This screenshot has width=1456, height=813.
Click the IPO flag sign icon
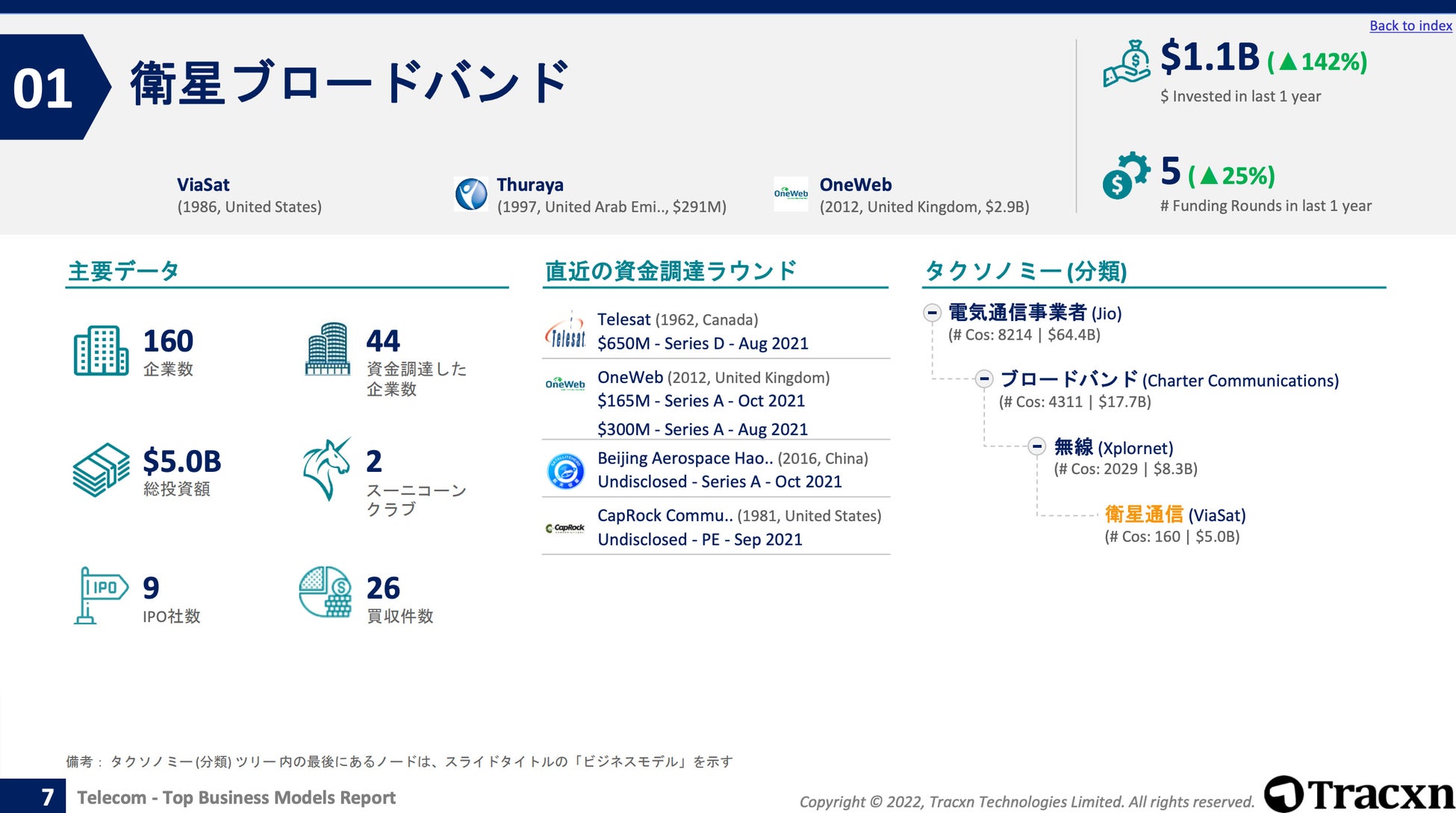[x=101, y=595]
